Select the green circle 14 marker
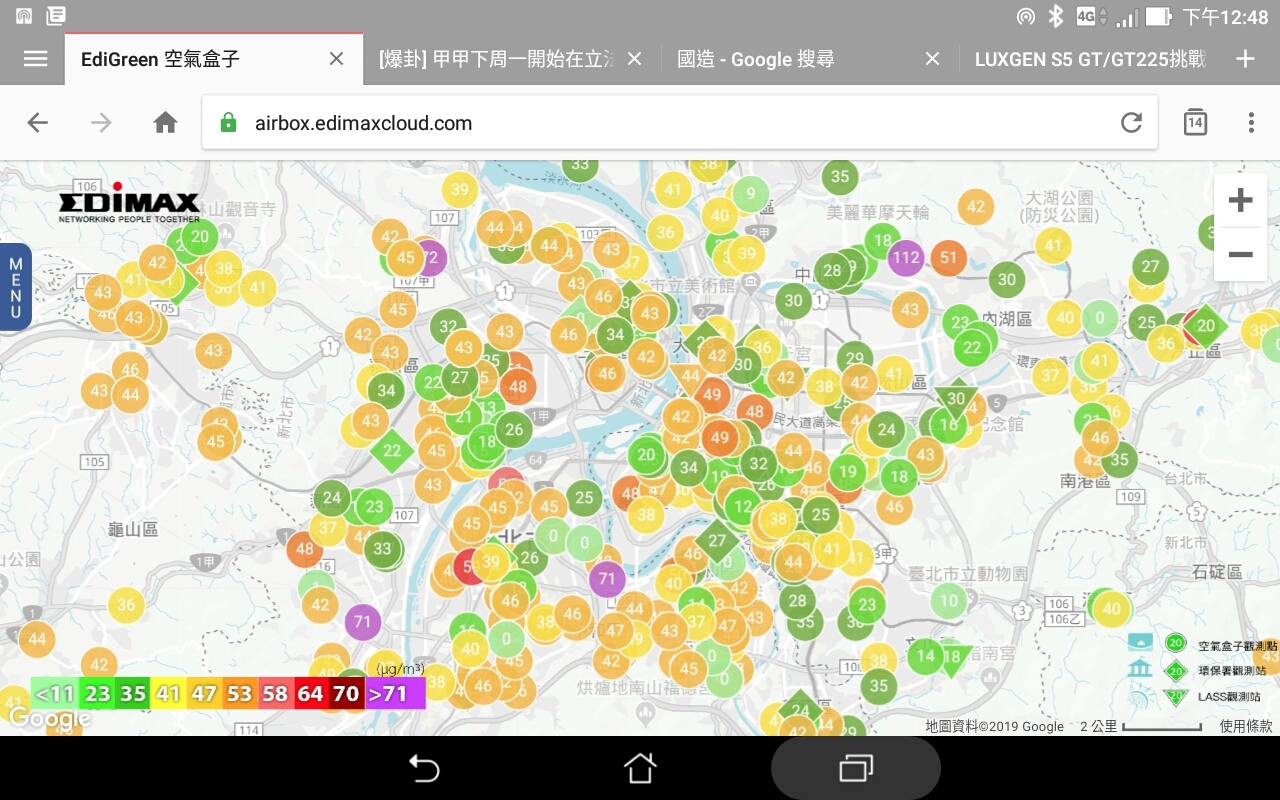The width and height of the screenshot is (1280, 800). [x=925, y=656]
